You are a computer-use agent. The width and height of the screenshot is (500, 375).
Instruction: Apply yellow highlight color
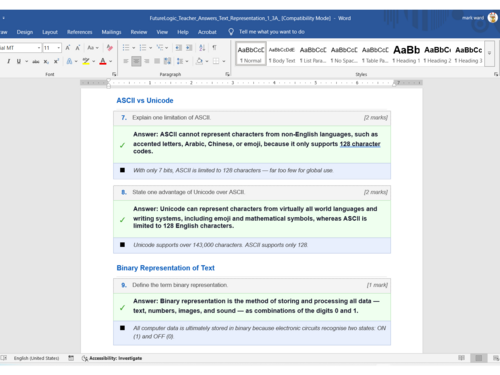click(86, 61)
